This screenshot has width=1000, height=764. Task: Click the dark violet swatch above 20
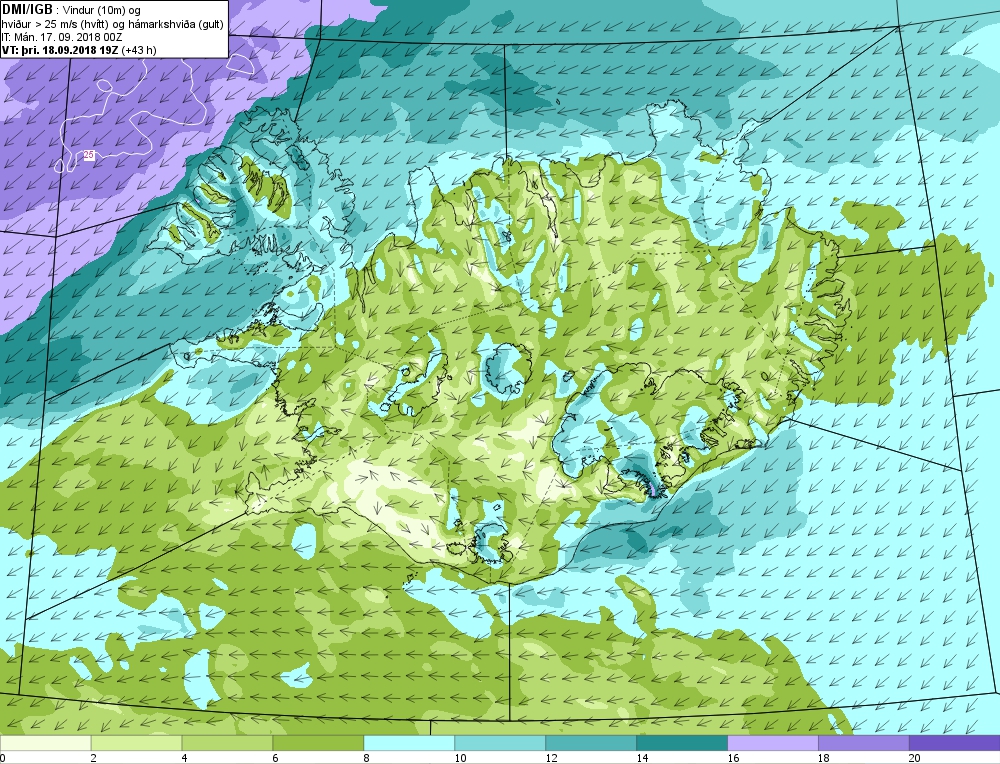954,743
